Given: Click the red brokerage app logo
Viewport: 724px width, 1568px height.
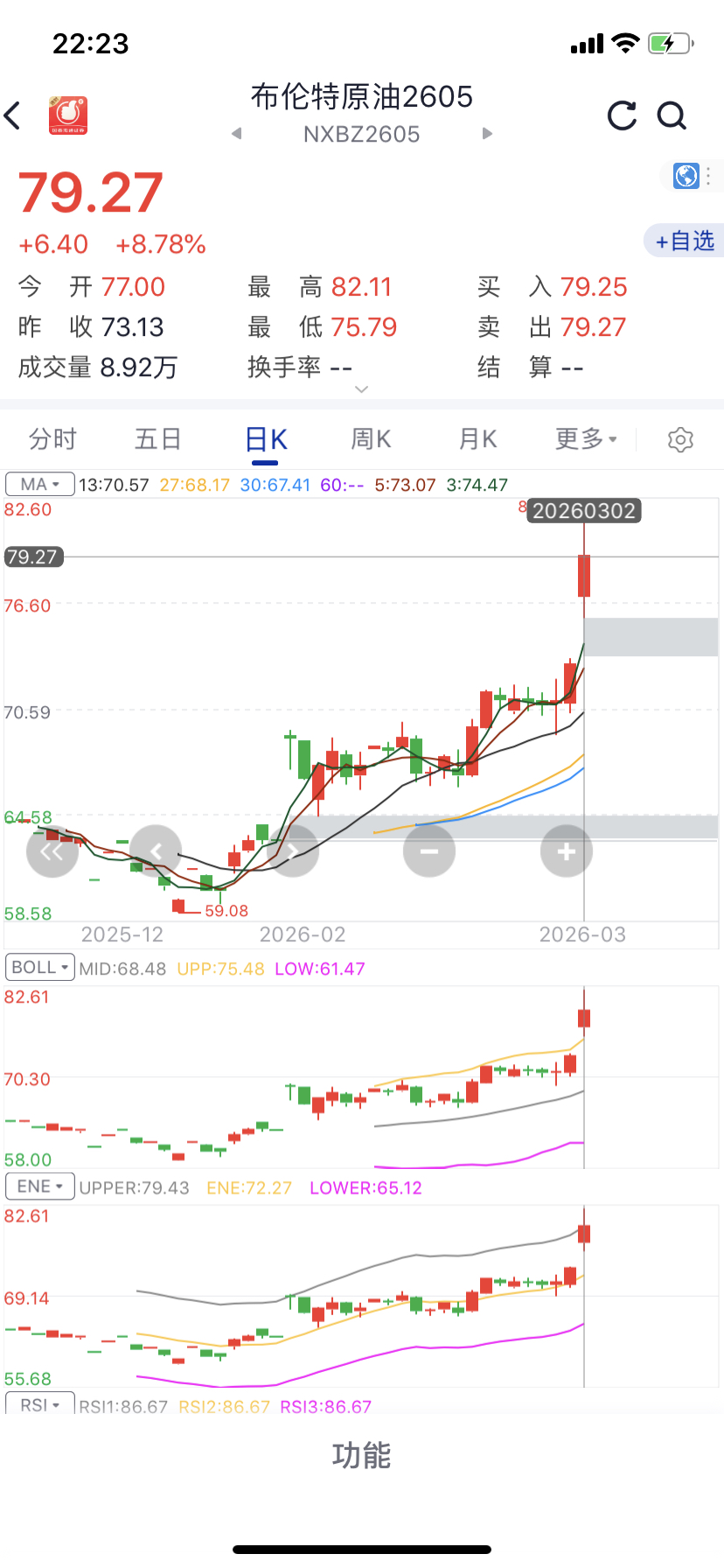Looking at the screenshot, I should point(68,115).
